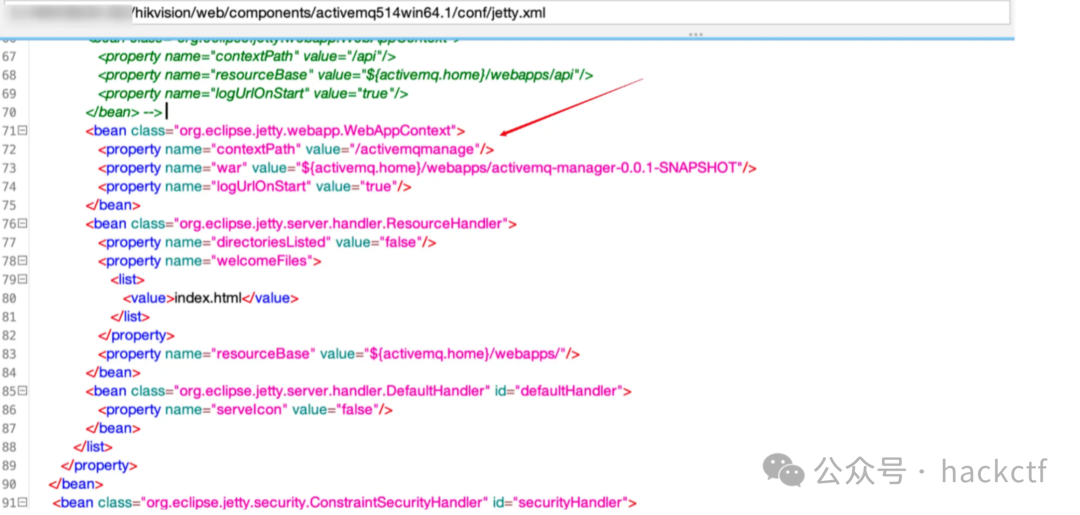1080x515 pixels.
Task: Collapse the ConstraintSecurityHandler bean fold at line 91
Action: [x=22, y=502]
